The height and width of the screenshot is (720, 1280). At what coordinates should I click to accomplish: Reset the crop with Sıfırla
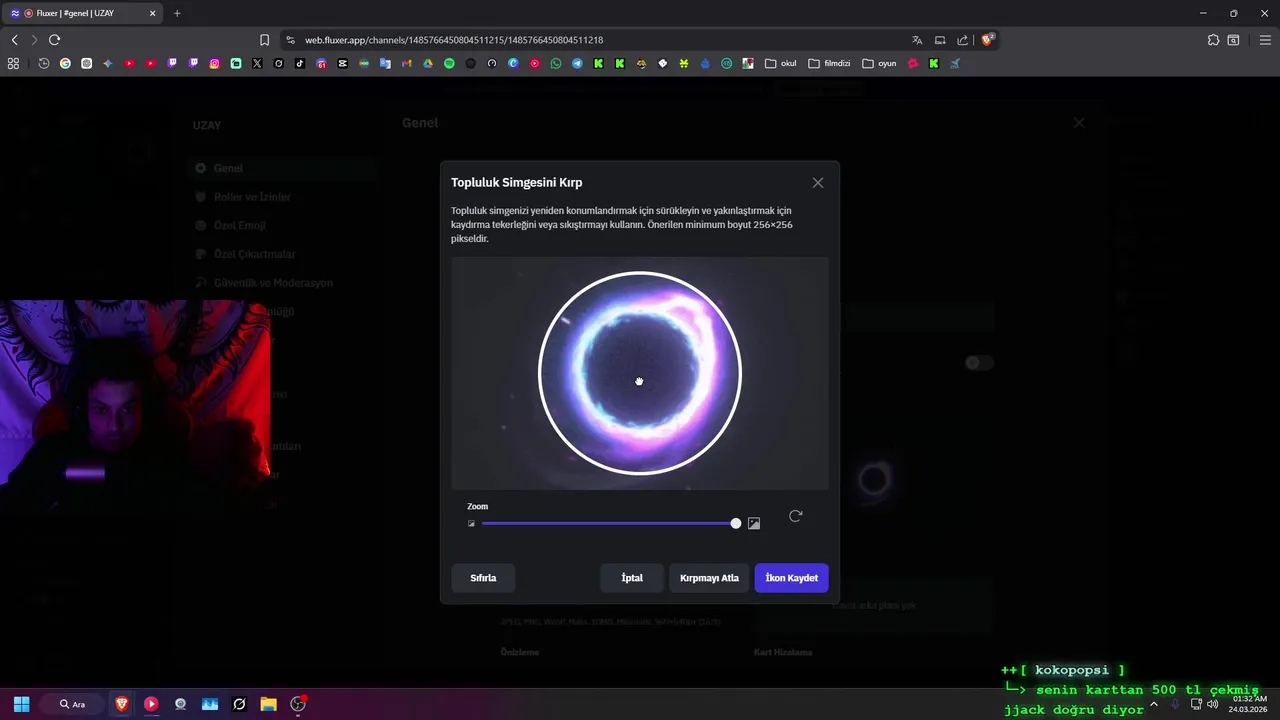[483, 578]
